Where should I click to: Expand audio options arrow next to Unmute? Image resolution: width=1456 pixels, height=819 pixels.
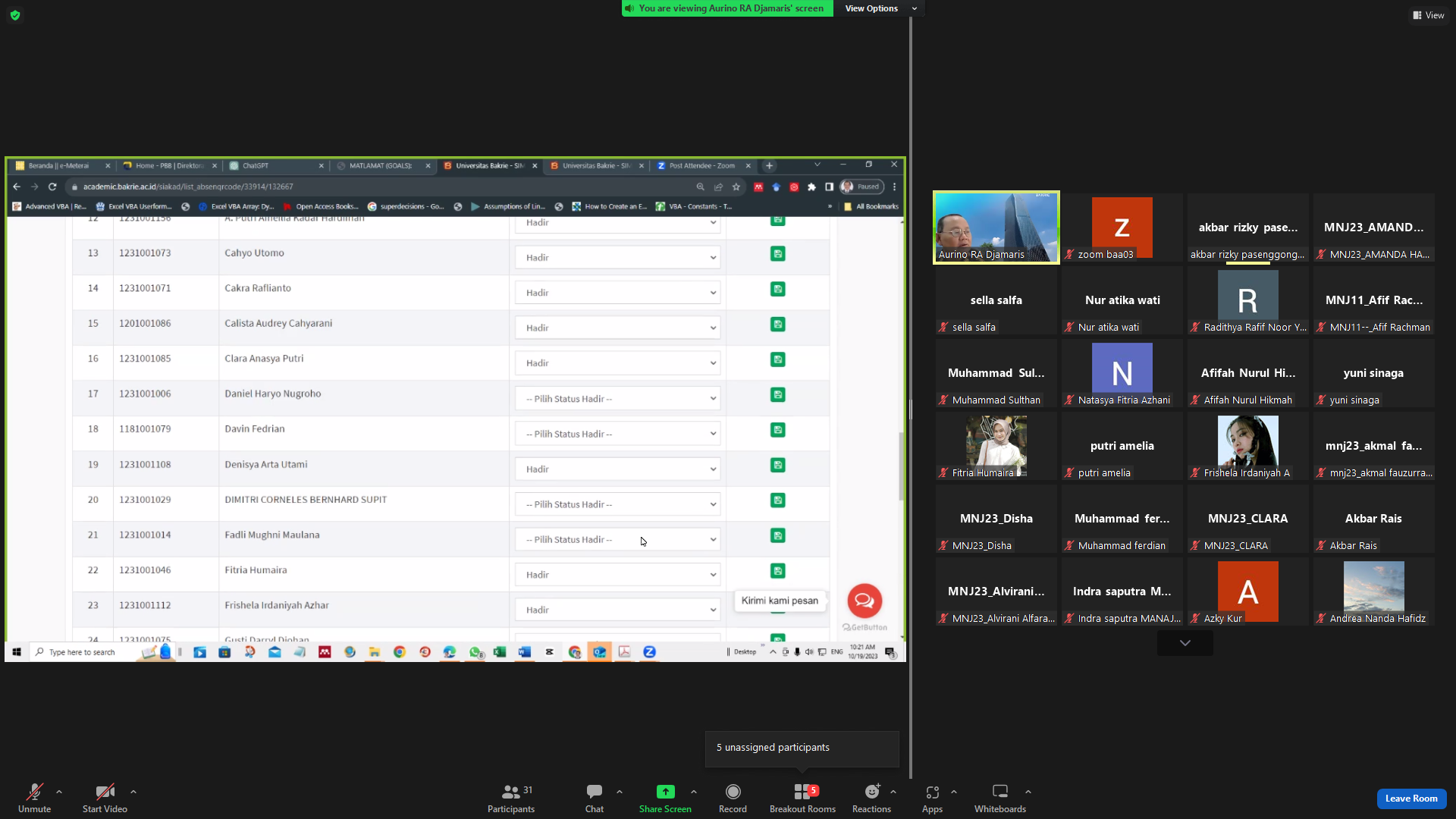pyautogui.click(x=59, y=792)
